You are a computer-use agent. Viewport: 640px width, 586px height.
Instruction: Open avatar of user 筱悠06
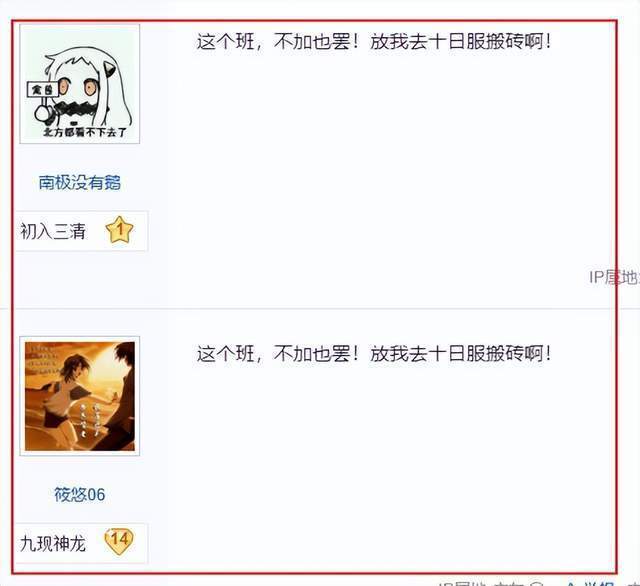80,396
